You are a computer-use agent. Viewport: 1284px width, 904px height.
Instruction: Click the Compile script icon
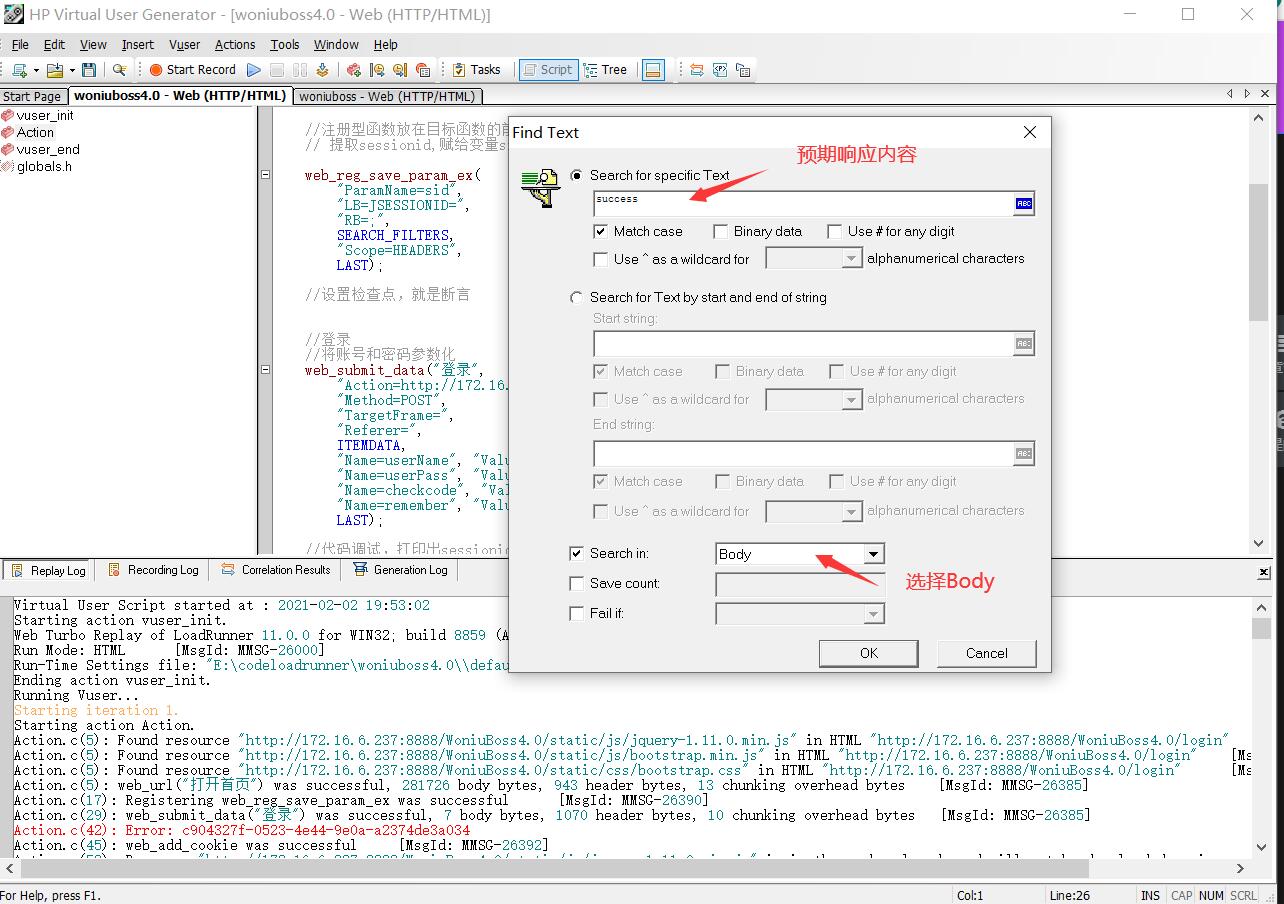(x=322, y=70)
